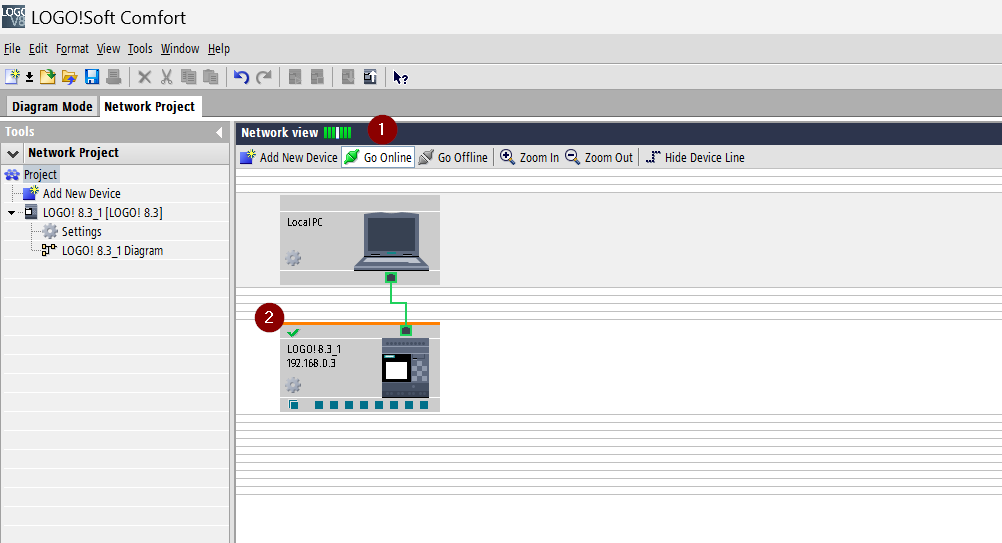Click the PC to LOGO! transfer icon
The height and width of the screenshot is (543, 1002).
348,77
